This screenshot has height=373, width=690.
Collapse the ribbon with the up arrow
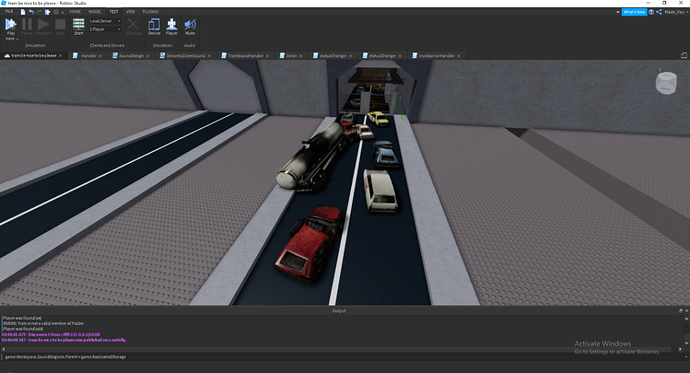(617, 12)
